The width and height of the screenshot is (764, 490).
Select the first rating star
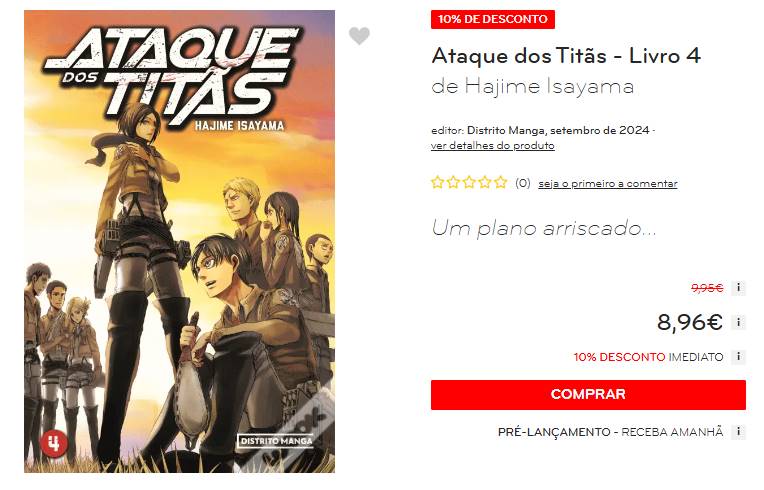tap(438, 183)
